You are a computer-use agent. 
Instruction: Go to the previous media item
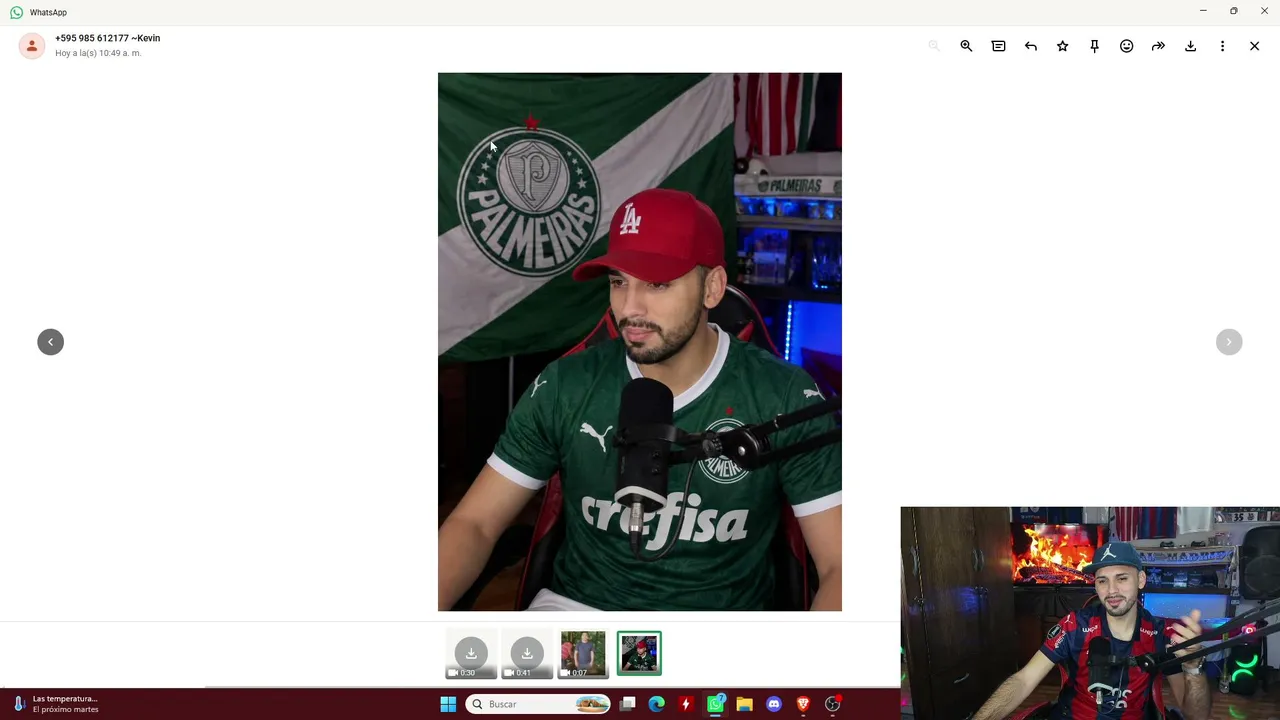tap(50, 342)
